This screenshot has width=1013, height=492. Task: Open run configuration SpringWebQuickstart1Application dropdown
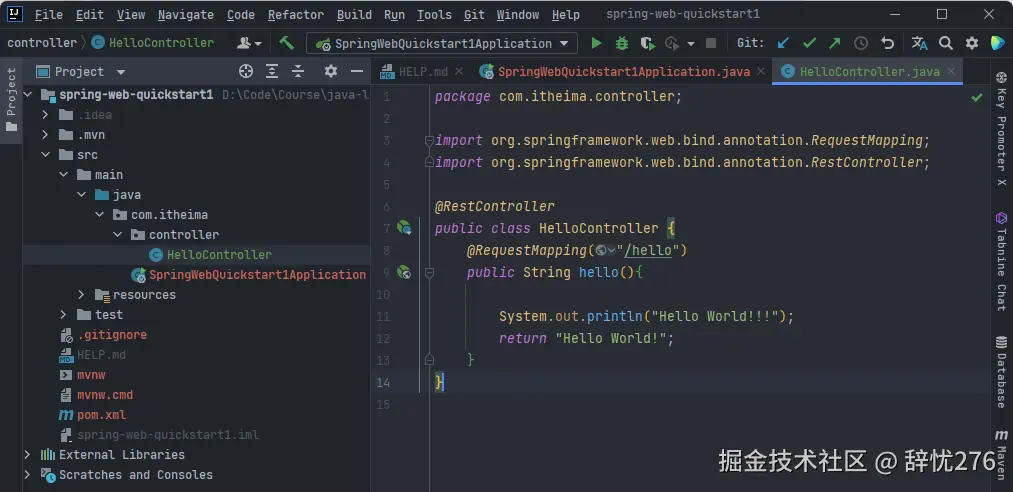click(x=441, y=43)
